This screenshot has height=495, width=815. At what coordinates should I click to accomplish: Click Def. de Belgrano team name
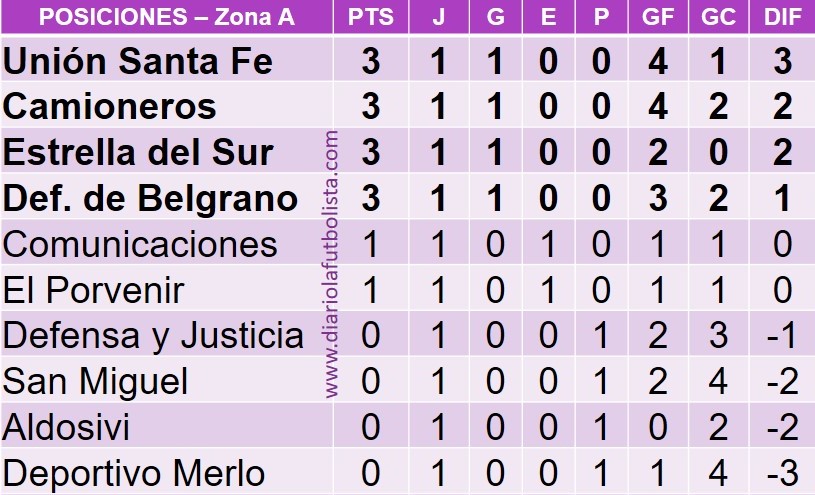point(150,198)
